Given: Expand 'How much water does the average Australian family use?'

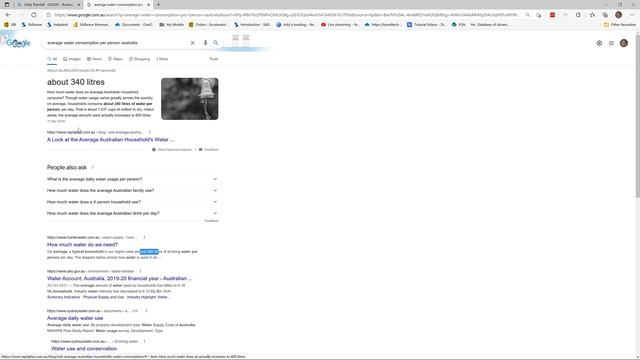Looking at the screenshot, I should tap(132, 191).
